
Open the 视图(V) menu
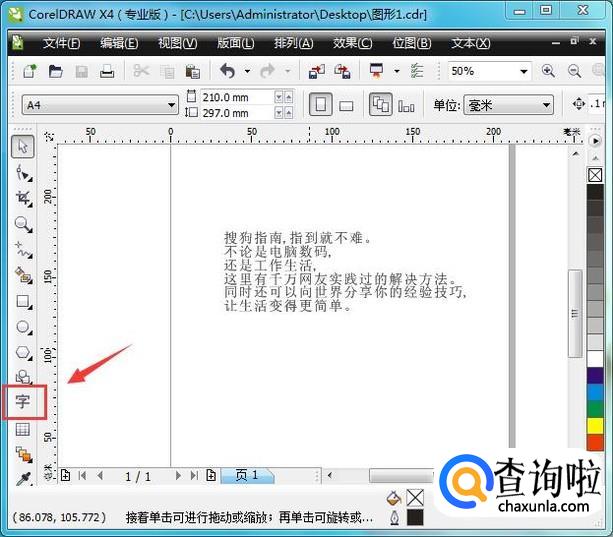pyautogui.click(x=177, y=43)
